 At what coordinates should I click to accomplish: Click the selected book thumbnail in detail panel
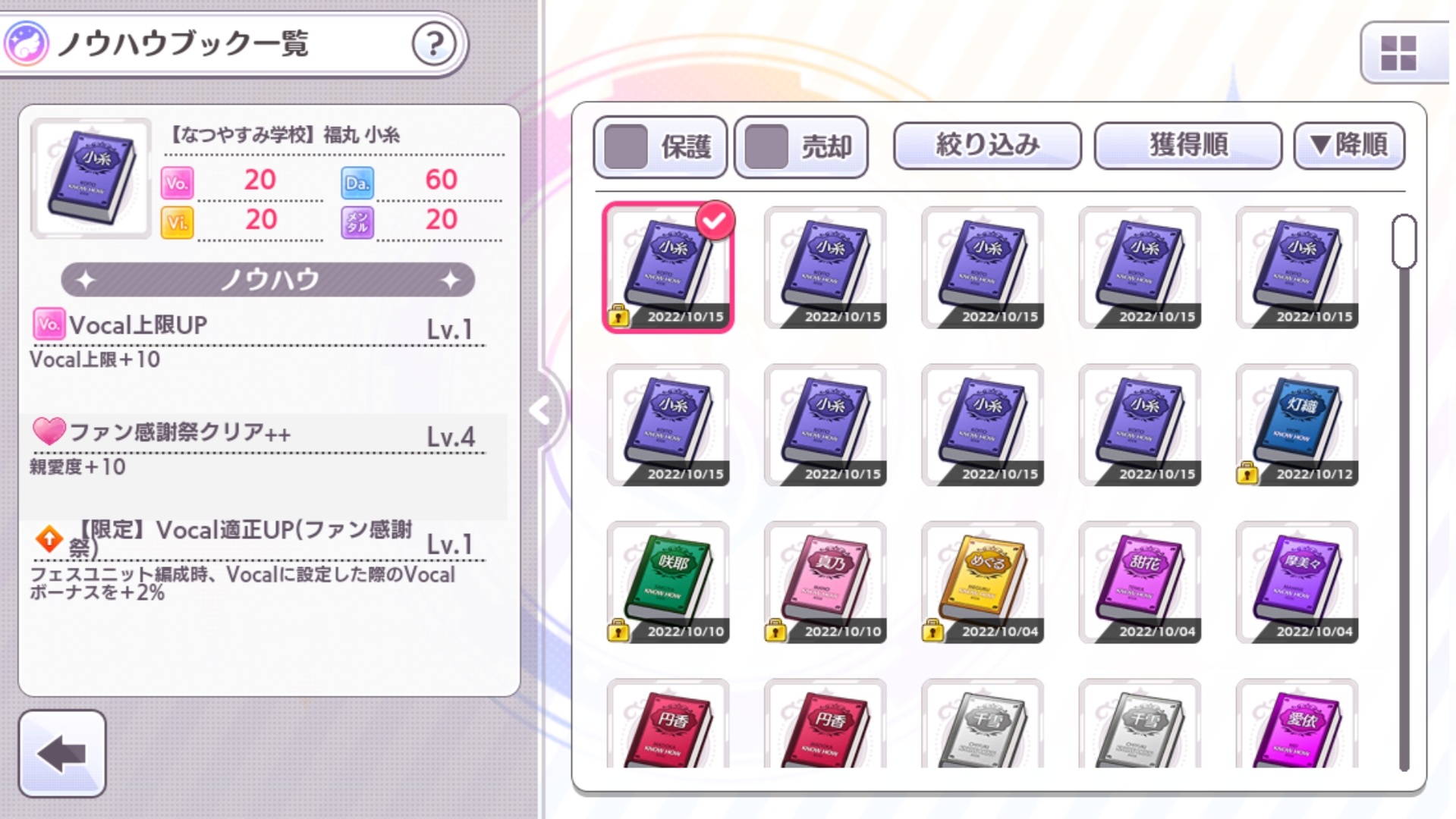point(91,179)
